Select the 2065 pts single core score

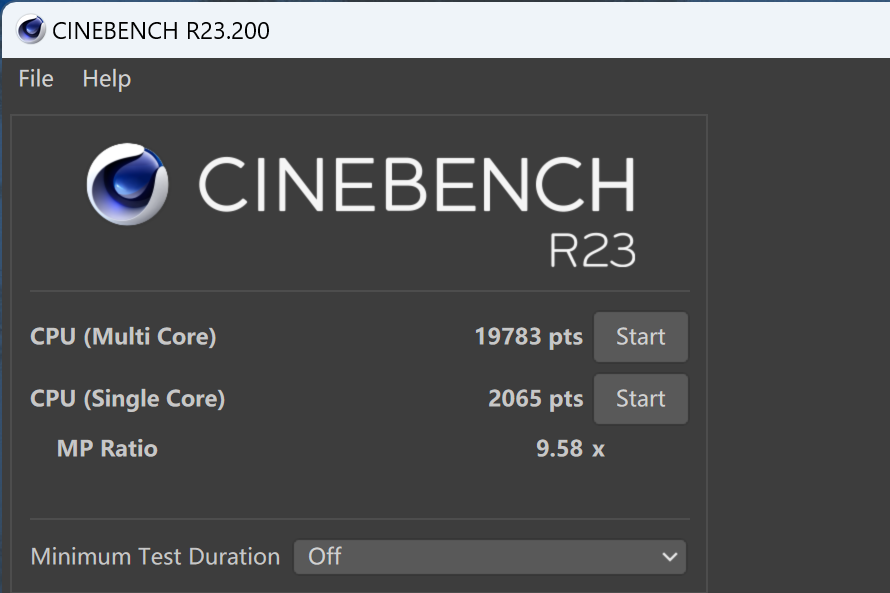point(535,398)
